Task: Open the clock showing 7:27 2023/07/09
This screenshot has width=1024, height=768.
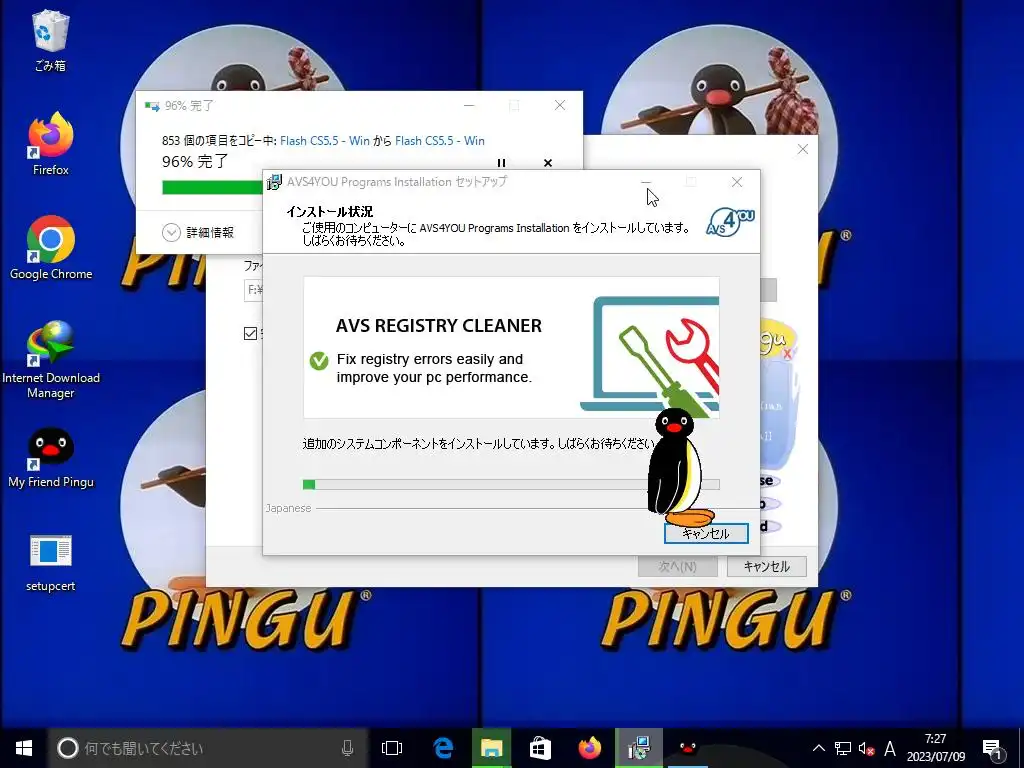Action: [935, 748]
